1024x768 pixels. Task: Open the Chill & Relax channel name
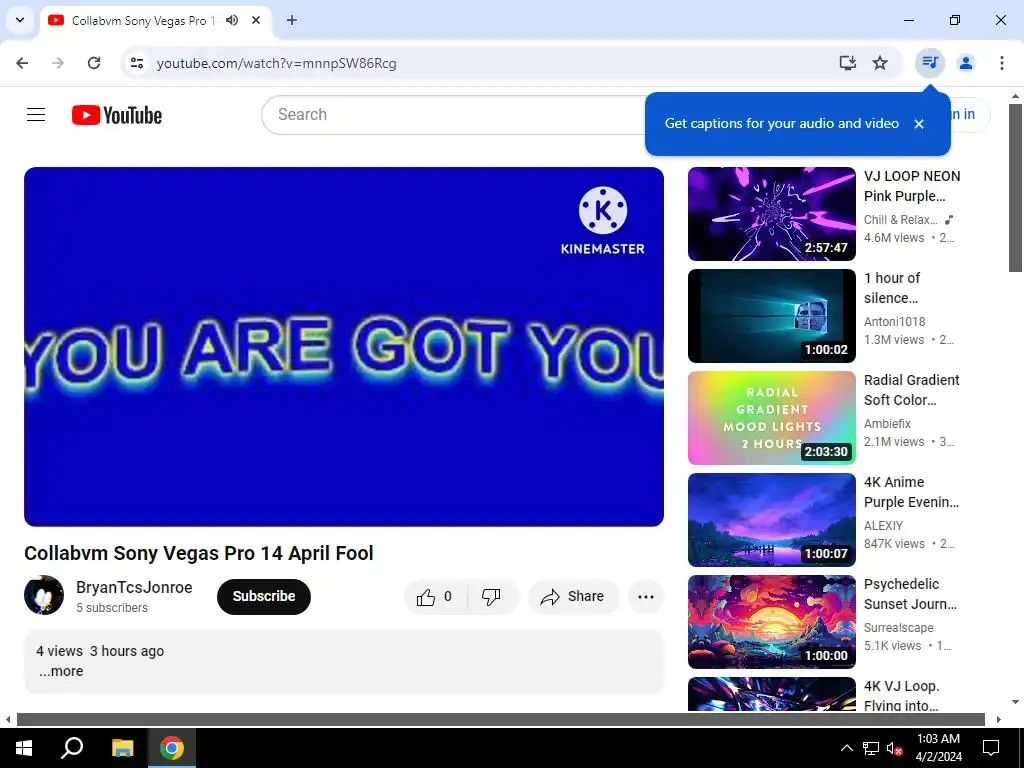[x=901, y=219]
